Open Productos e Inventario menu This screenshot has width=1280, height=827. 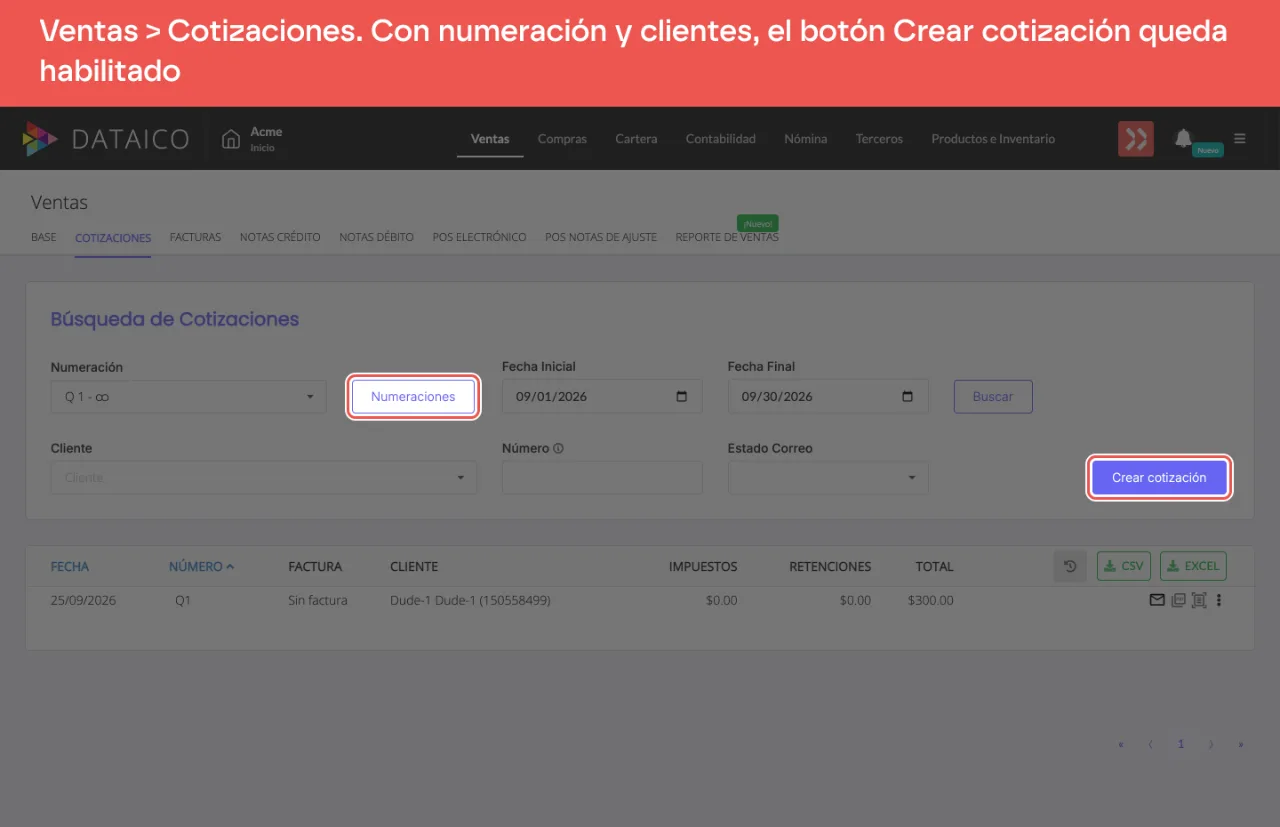click(993, 139)
